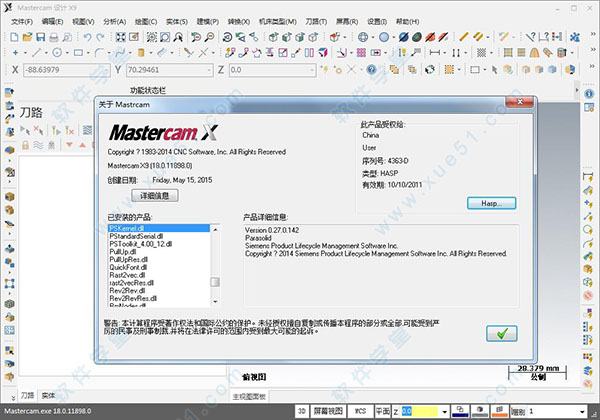
Task: Open the Y coordinate combo box dropdown
Action: [209, 70]
